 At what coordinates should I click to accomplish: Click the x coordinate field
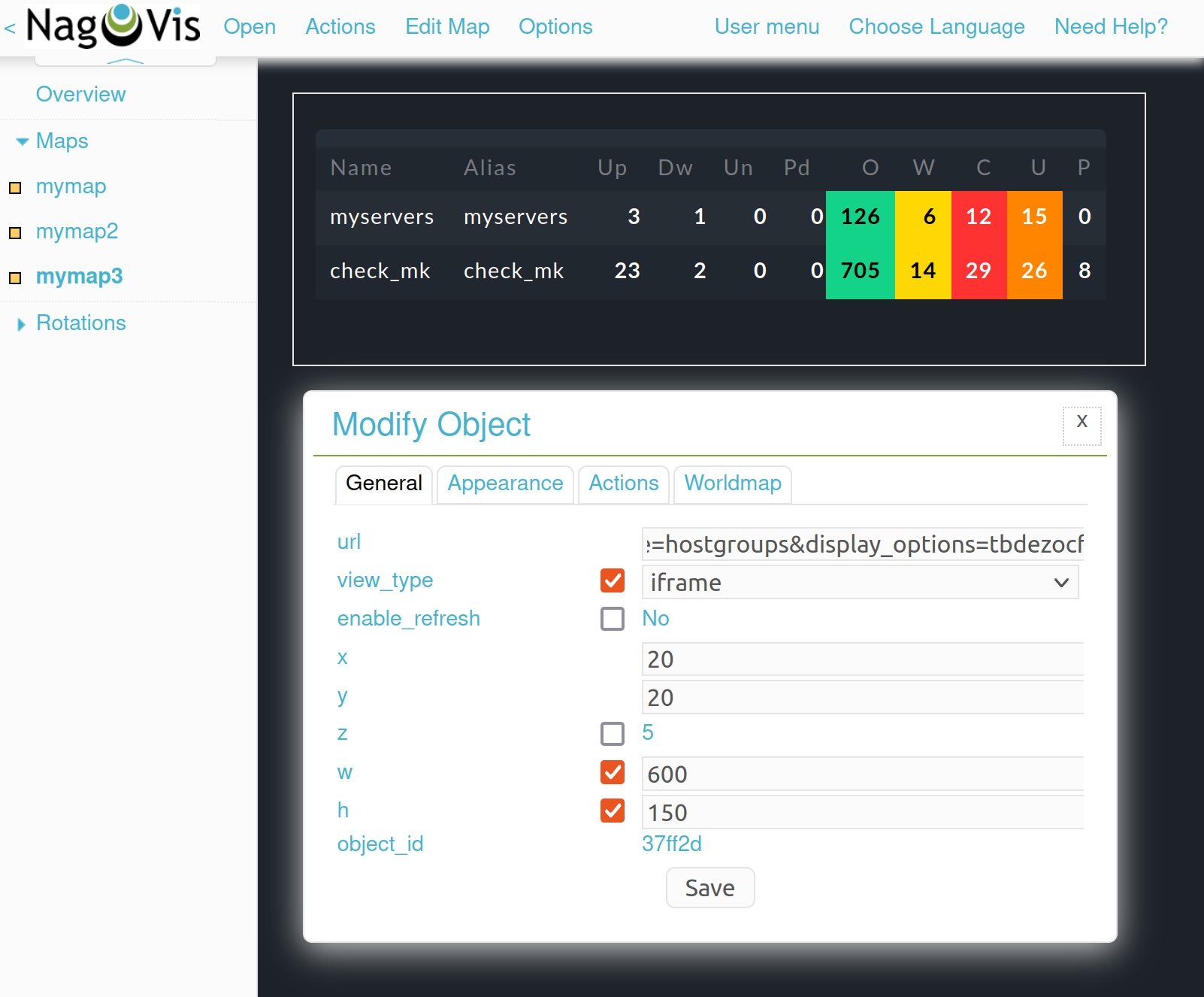[x=863, y=659]
